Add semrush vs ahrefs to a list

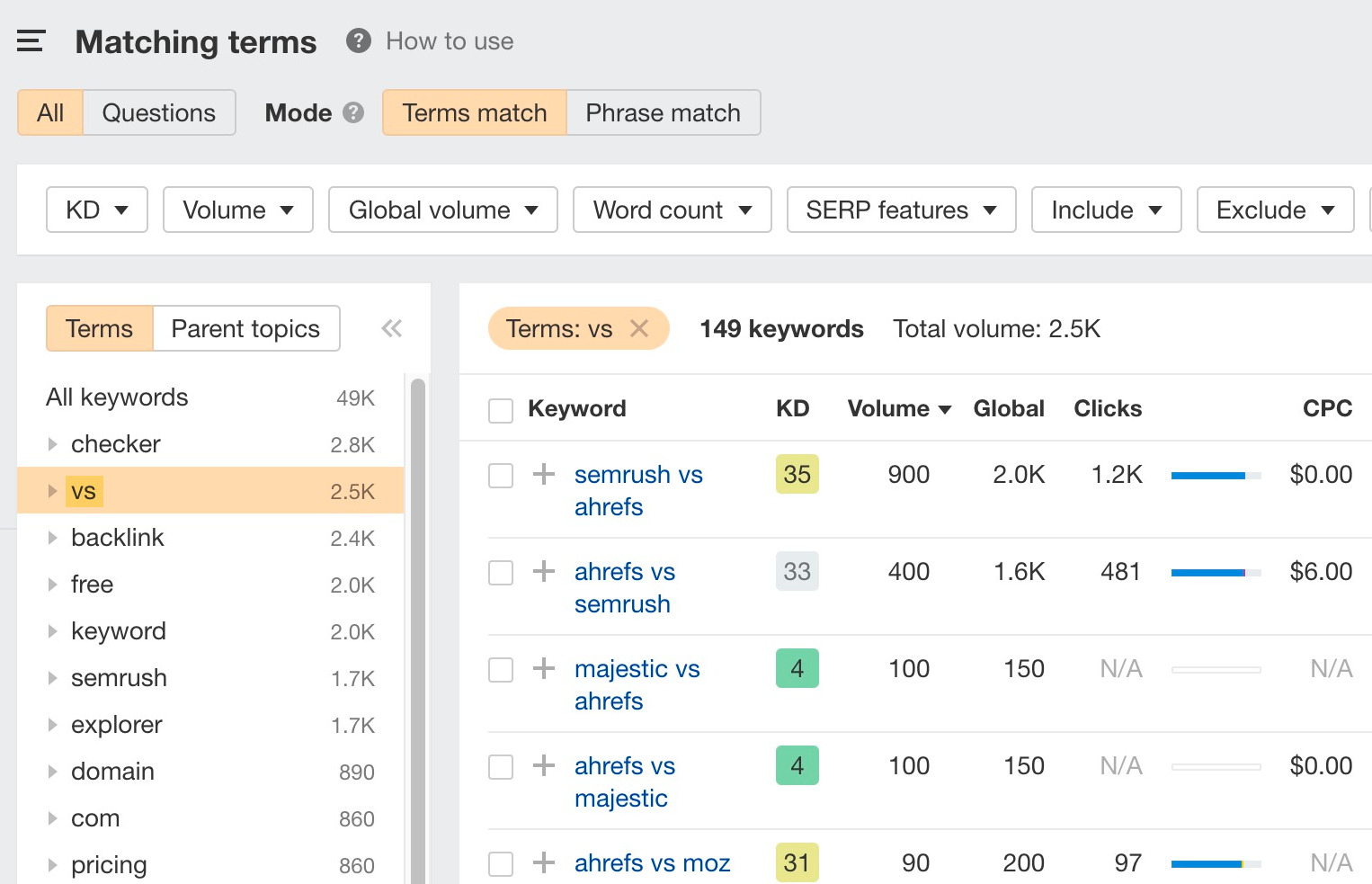(543, 475)
